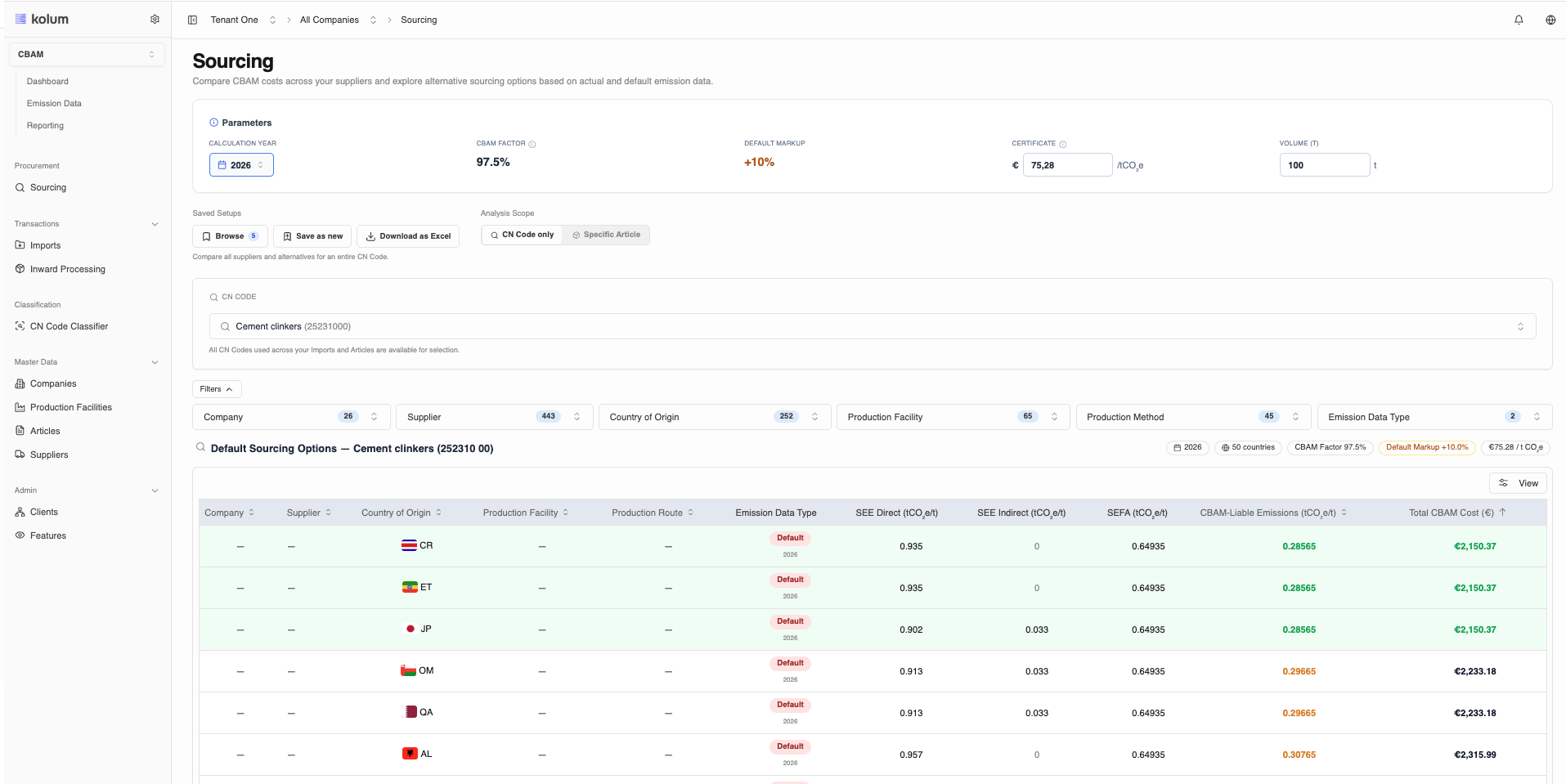The width and height of the screenshot is (1566, 784).
Task: Open the Production Facility filter
Action: coord(953,417)
